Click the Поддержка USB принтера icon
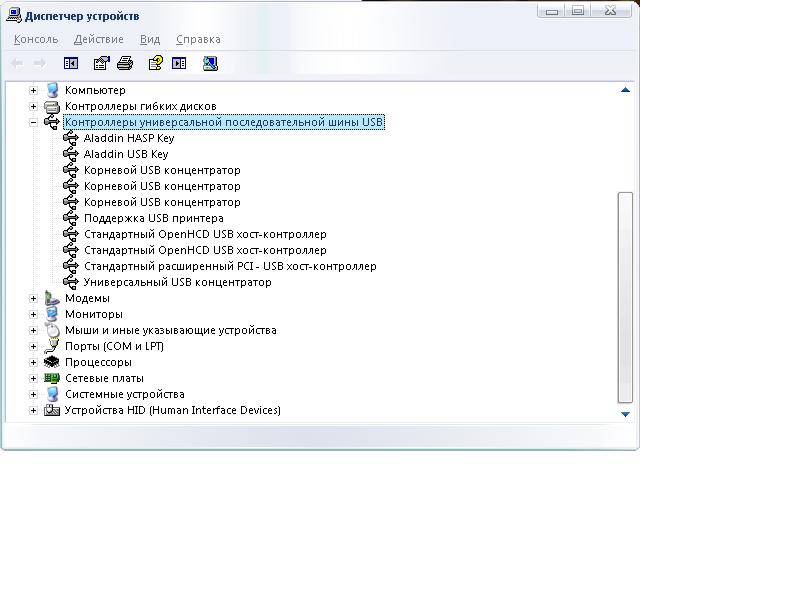 pos(70,218)
